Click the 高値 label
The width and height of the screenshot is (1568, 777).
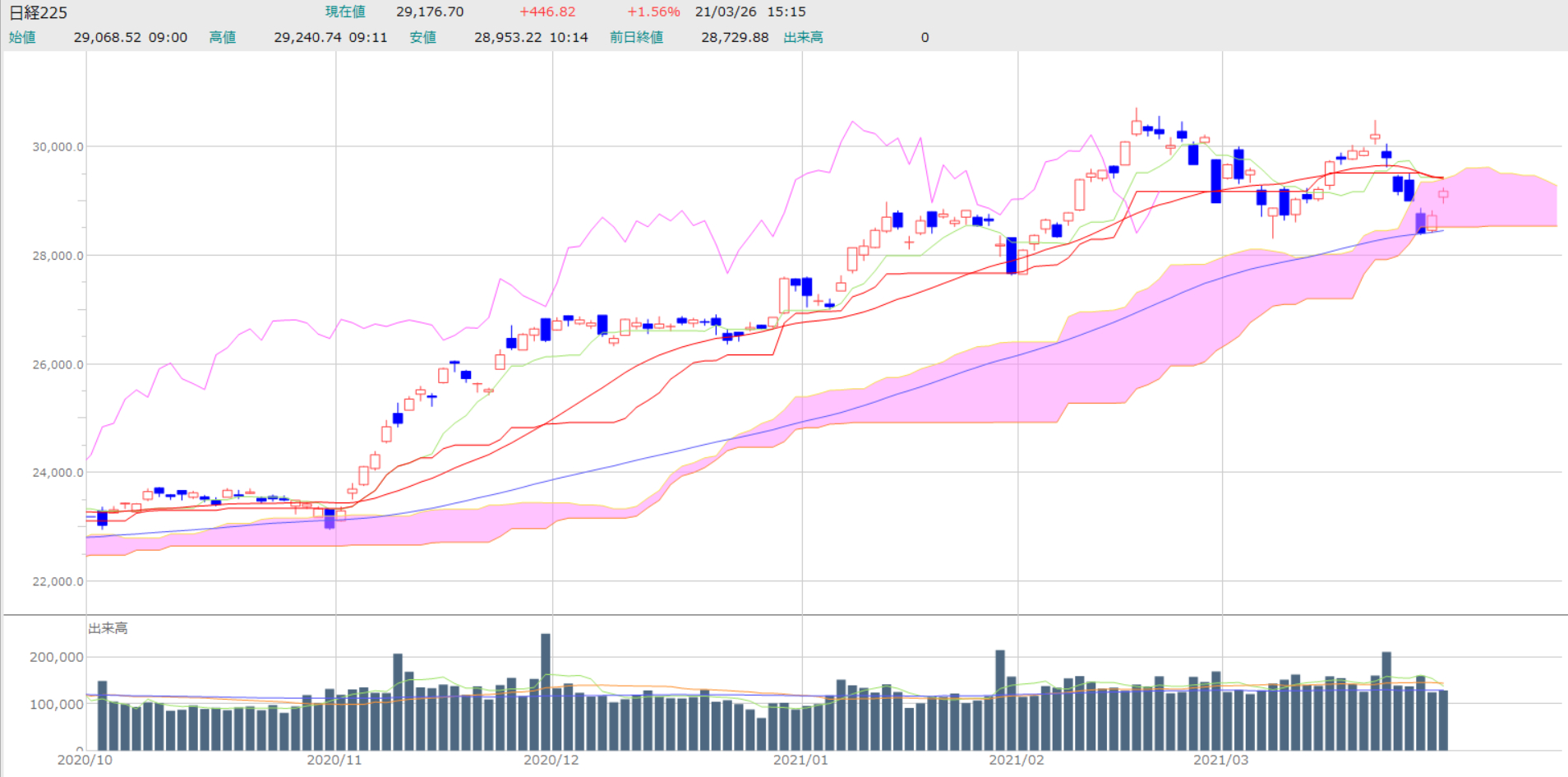point(223,37)
